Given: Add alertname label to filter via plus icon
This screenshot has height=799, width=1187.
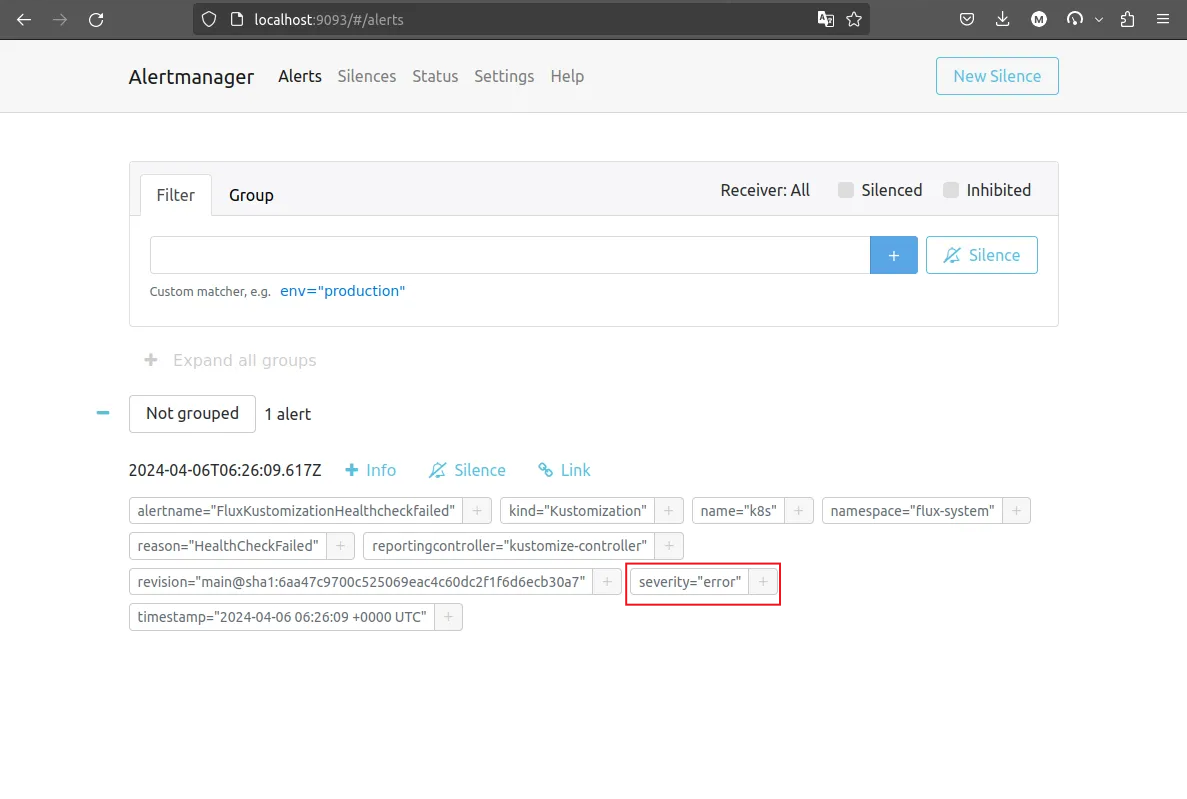Looking at the screenshot, I should coord(477,511).
